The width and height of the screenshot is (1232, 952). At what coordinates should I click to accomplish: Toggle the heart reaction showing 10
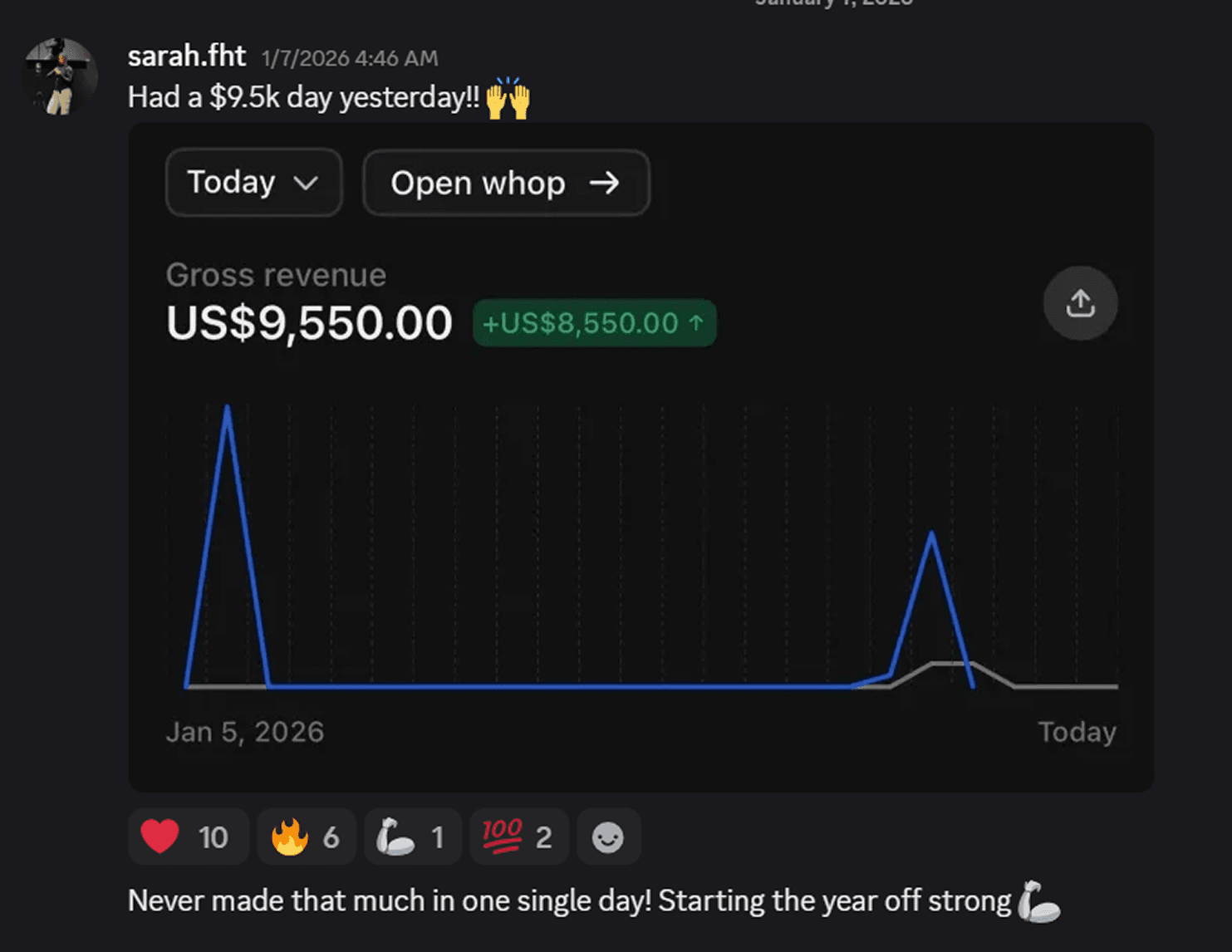click(188, 837)
